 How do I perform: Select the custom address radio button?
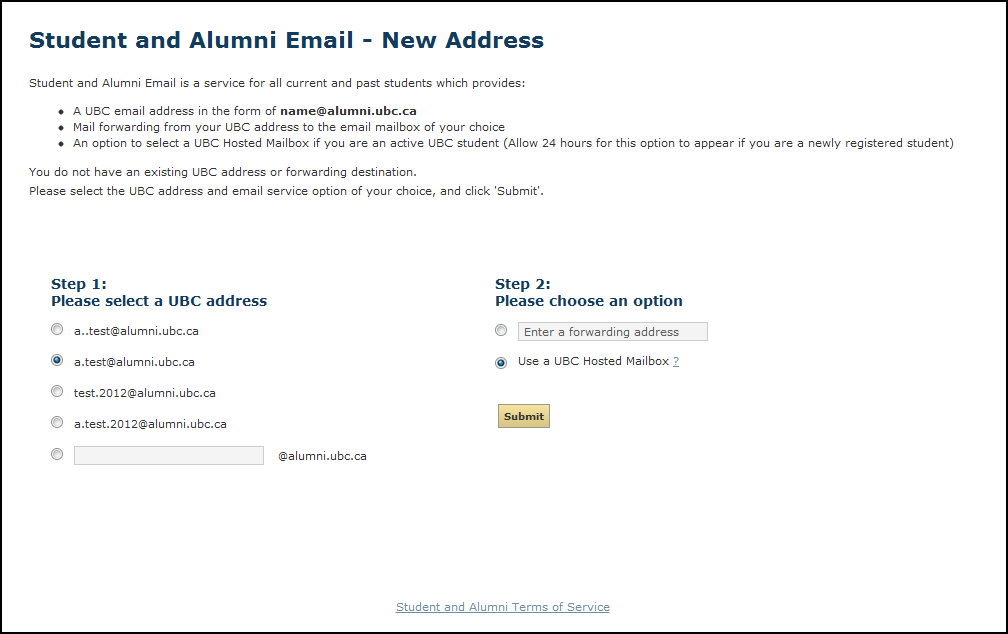(x=57, y=454)
